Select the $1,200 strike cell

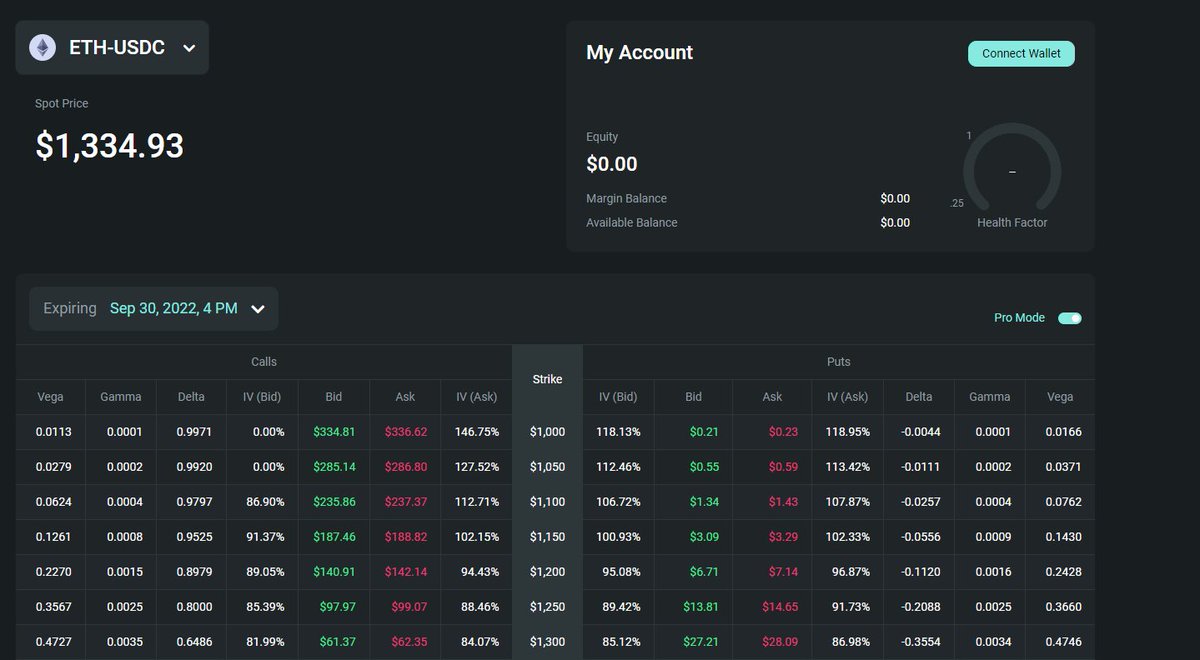pos(547,572)
